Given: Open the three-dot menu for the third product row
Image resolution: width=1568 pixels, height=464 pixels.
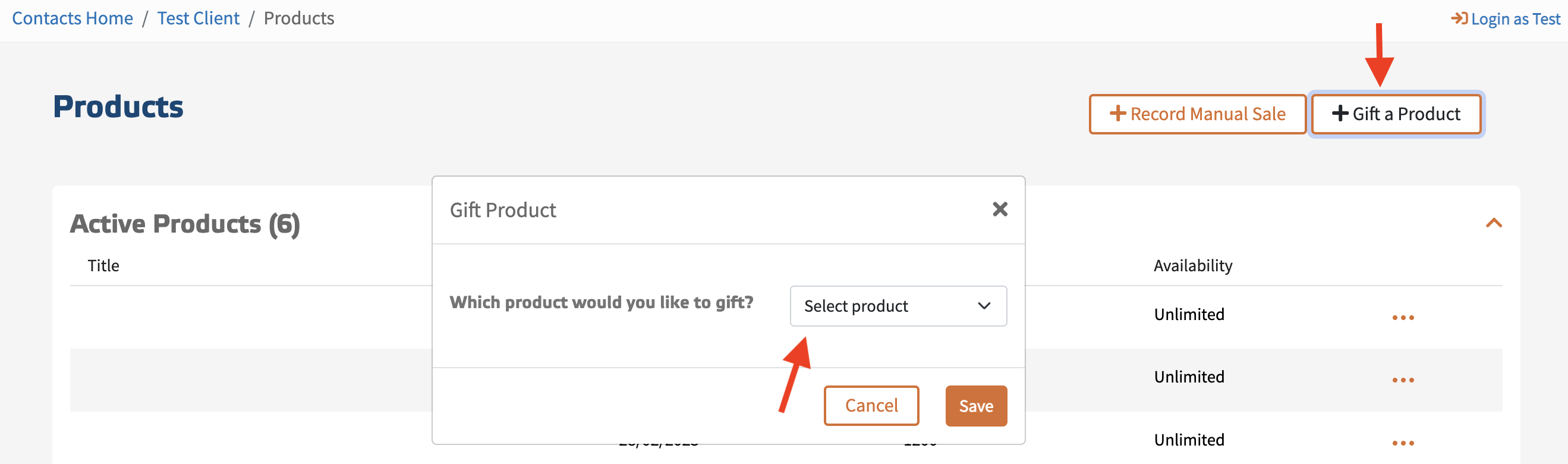Looking at the screenshot, I should 1402,443.
